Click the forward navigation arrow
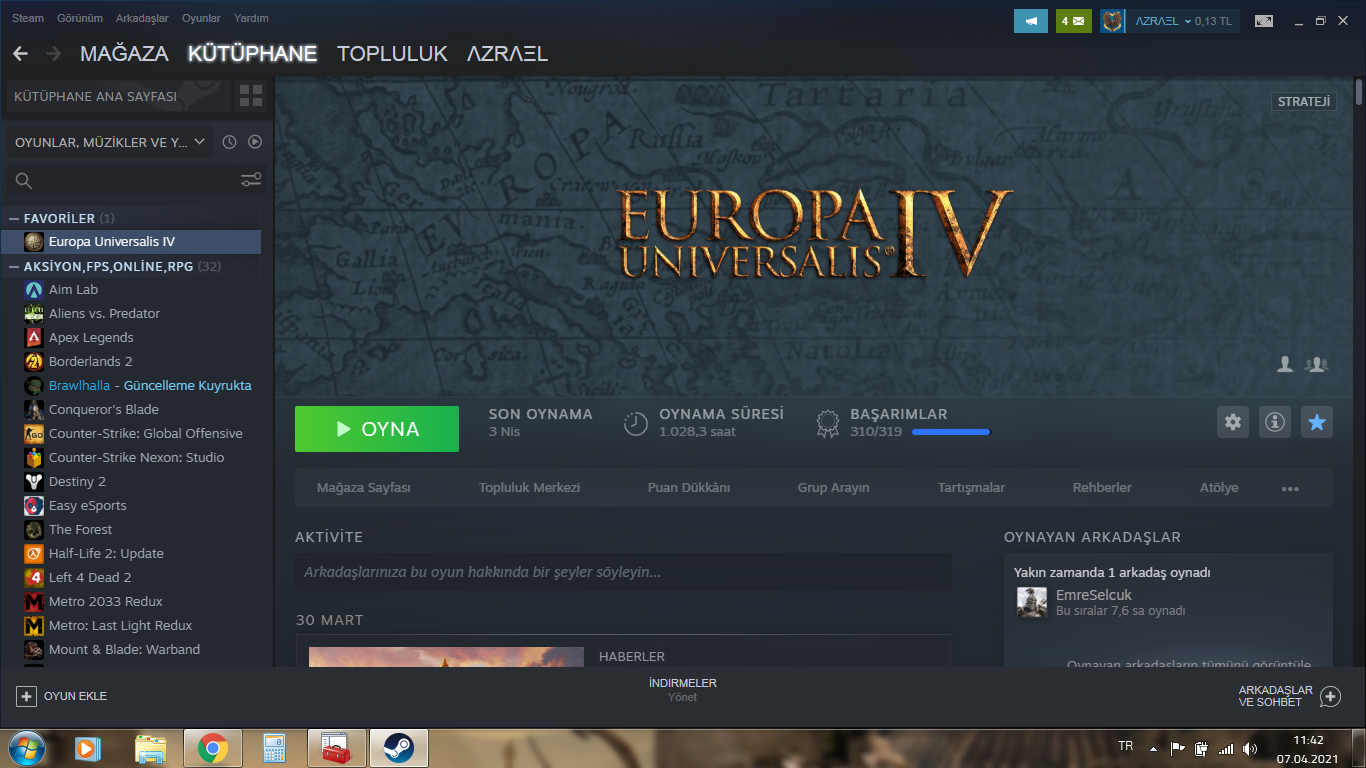This screenshot has height=768, width=1366. [53, 53]
